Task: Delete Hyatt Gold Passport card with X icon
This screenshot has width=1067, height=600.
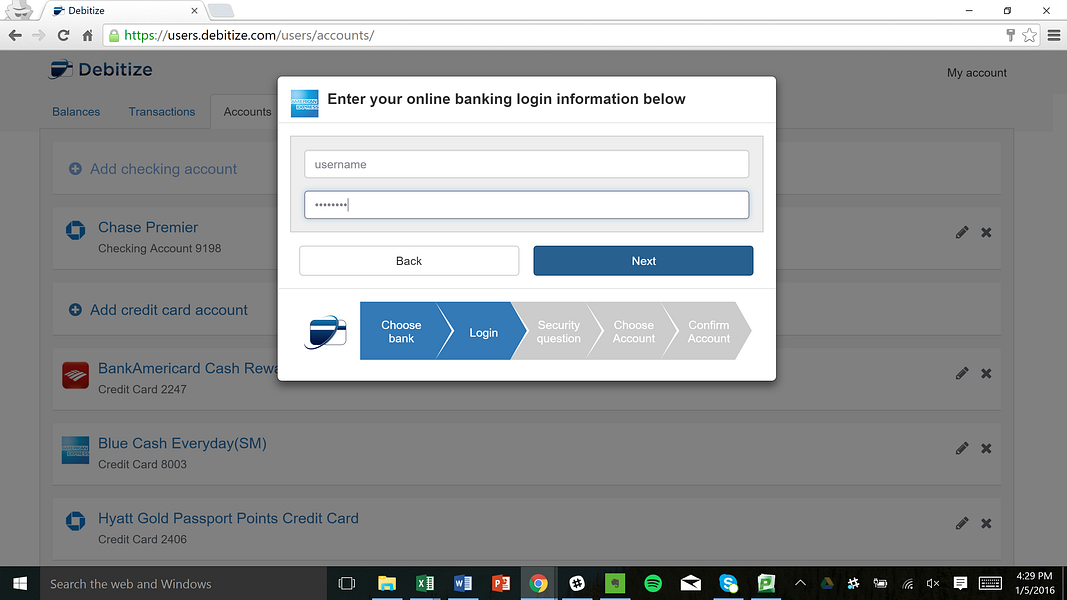Action: tap(986, 523)
